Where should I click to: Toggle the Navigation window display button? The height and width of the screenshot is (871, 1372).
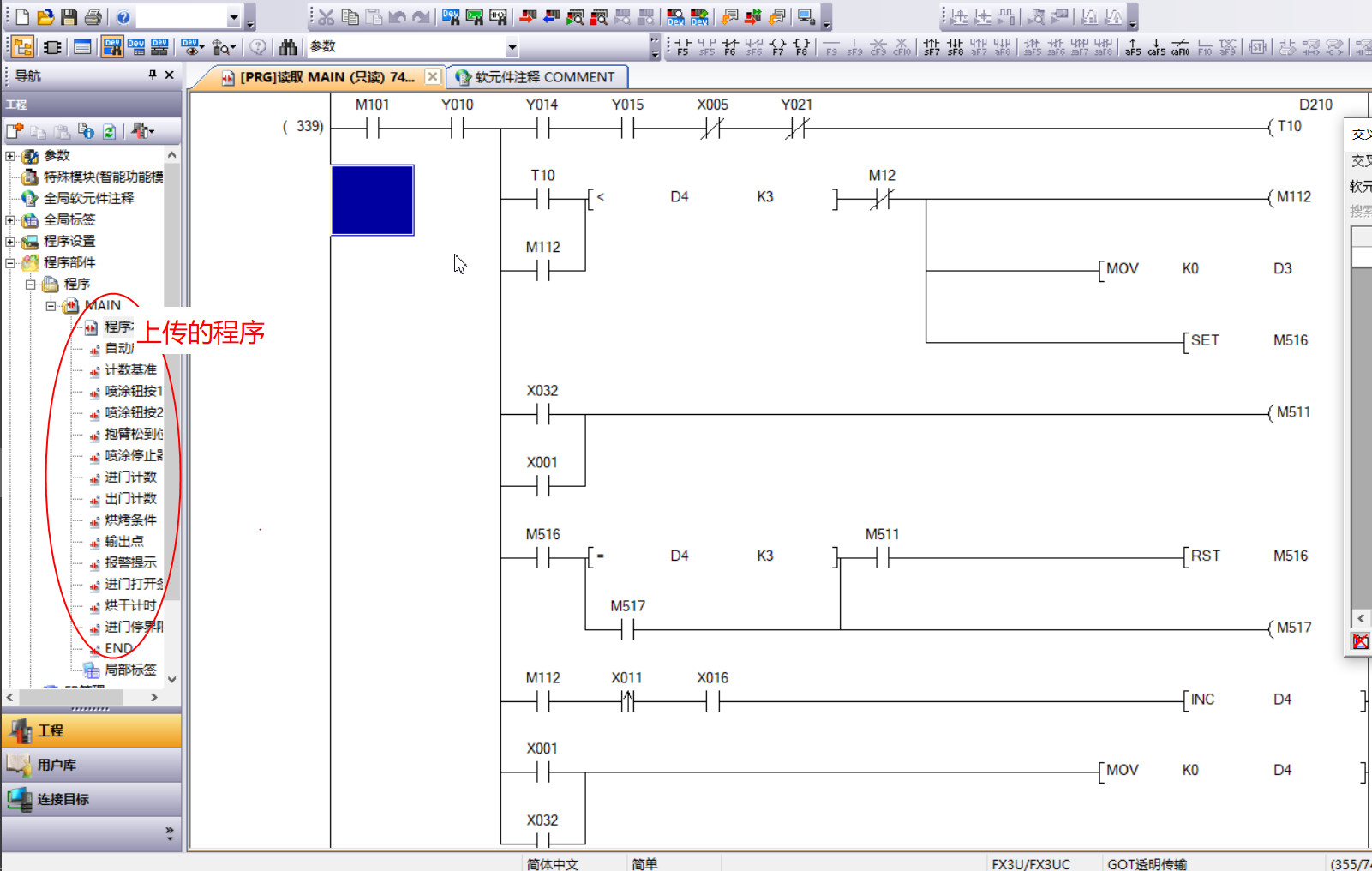pos(23,47)
